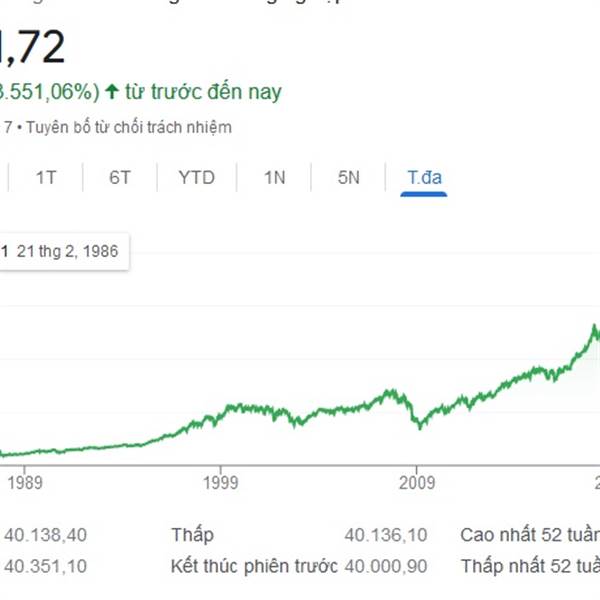The width and height of the screenshot is (600, 600).
Task: Click the Thấp value 40.136,10
Action: [386, 535]
